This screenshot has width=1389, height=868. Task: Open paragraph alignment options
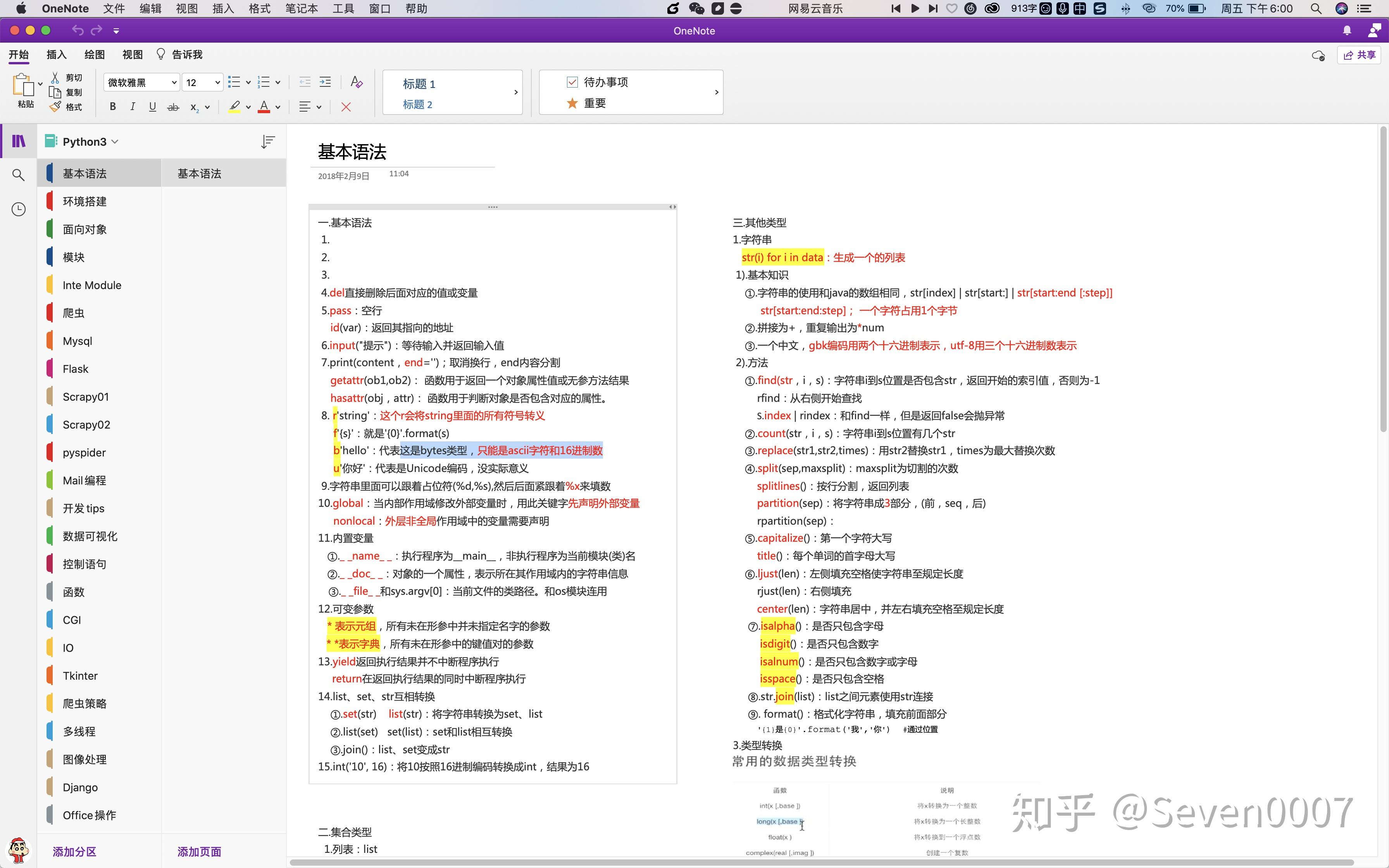click(x=310, y=107)
